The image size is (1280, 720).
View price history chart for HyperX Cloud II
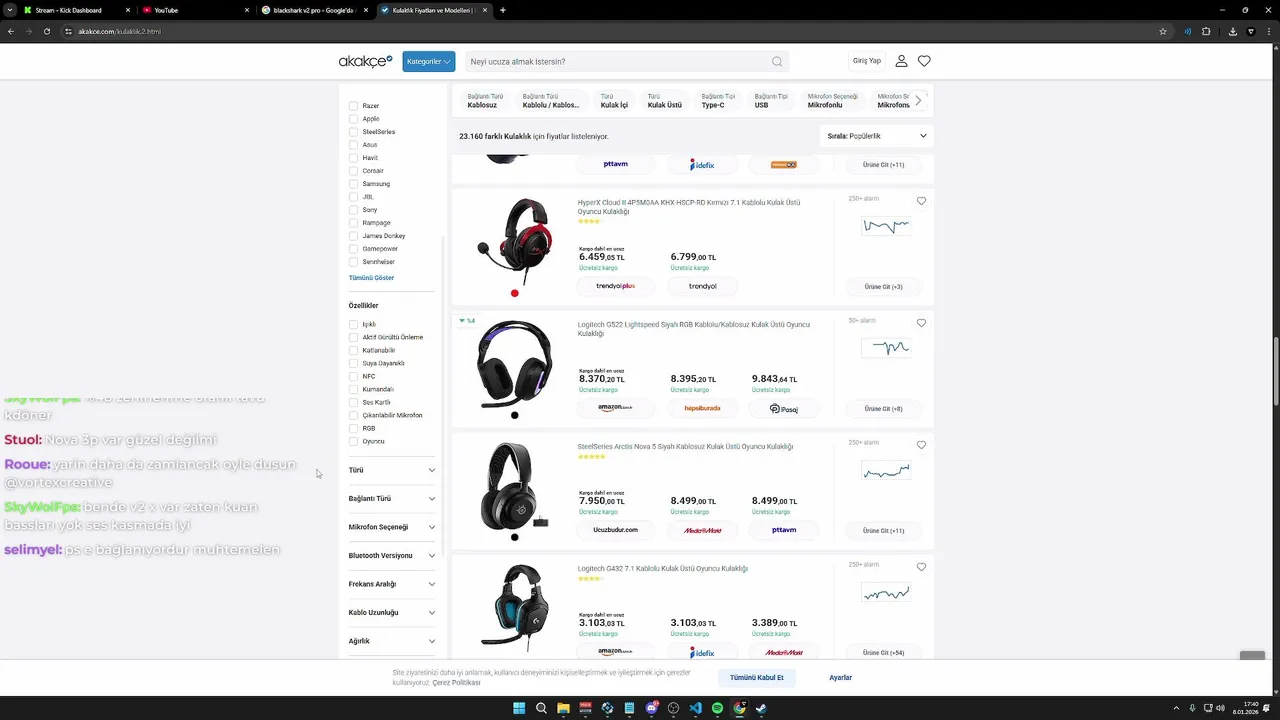pyautogui.click(x=886, y=227)
